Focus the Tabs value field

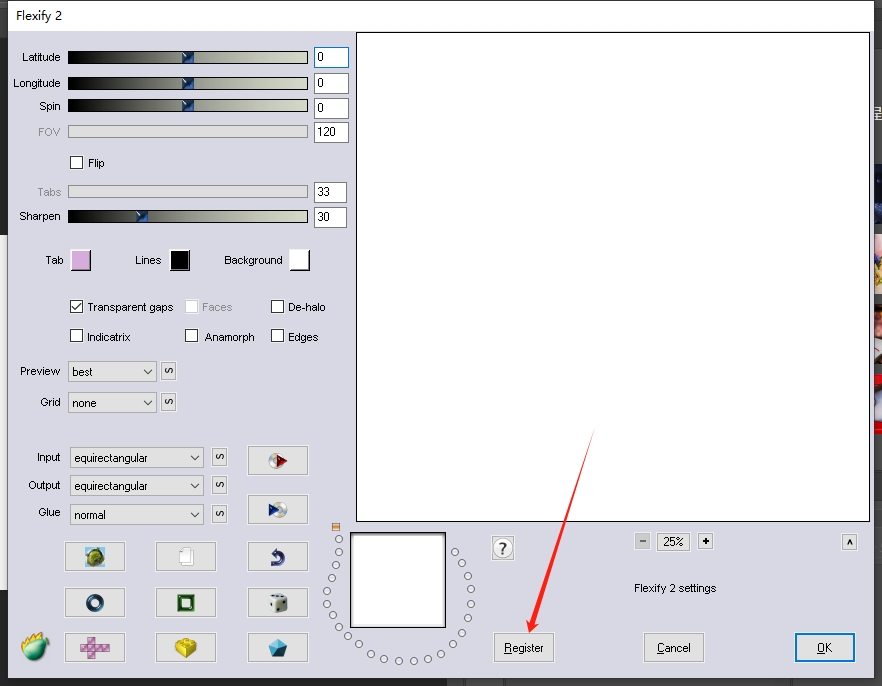point(330,192)
